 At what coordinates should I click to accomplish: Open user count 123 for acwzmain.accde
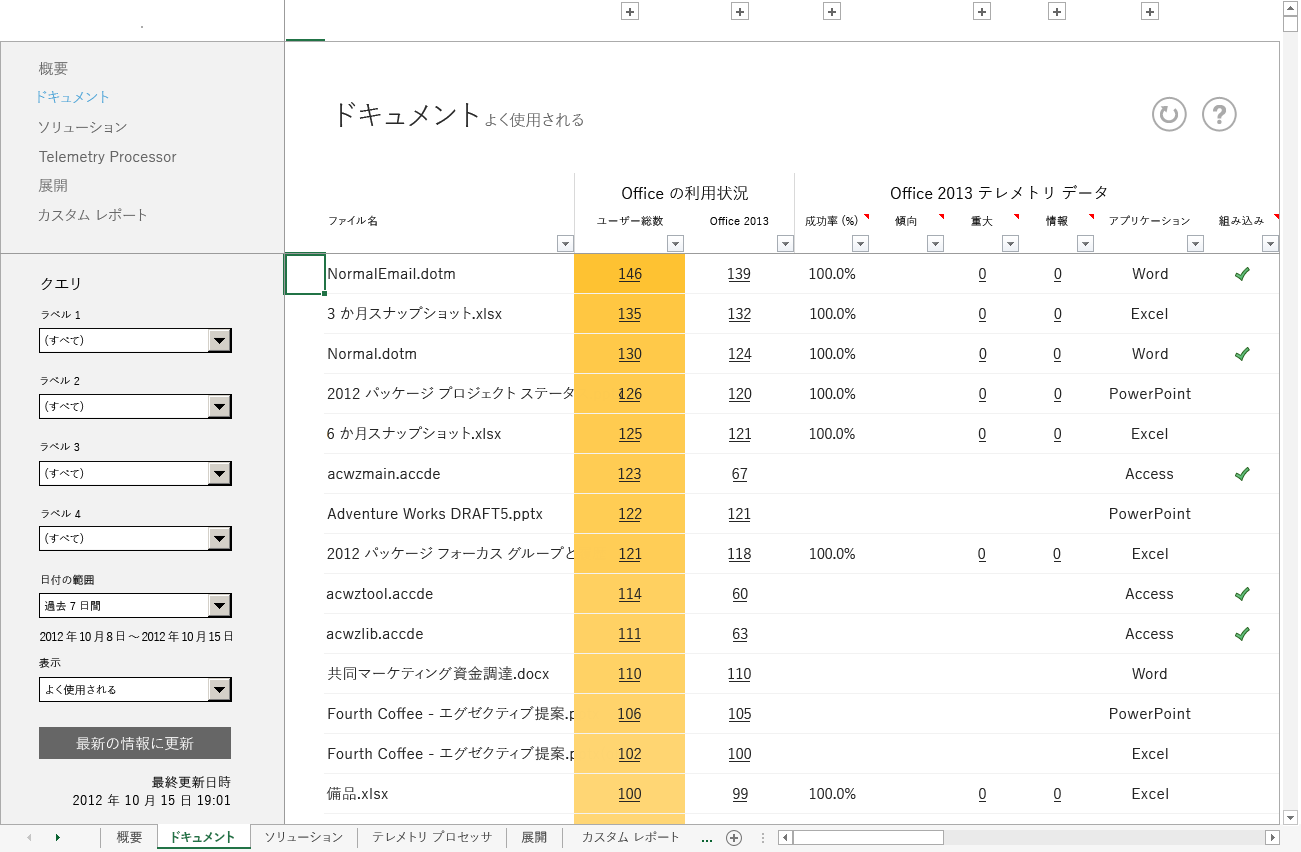pyautogui.click(x=630, y=474)
